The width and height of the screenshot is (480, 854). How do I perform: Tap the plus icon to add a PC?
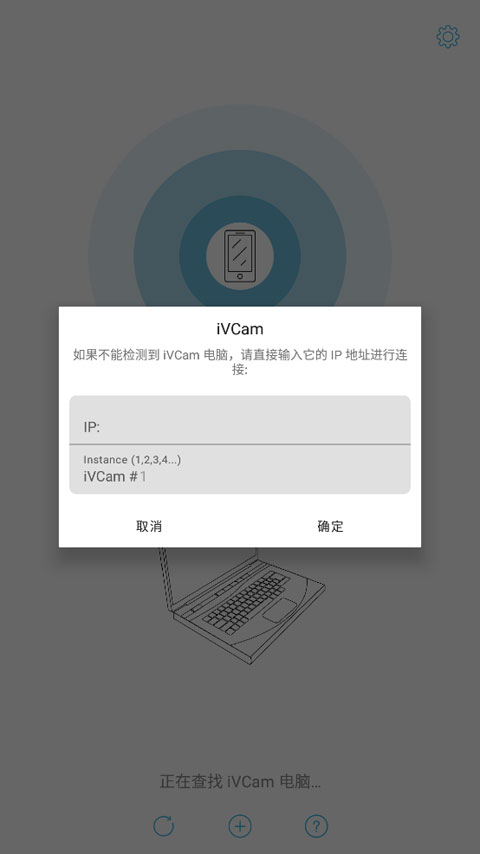240,826
